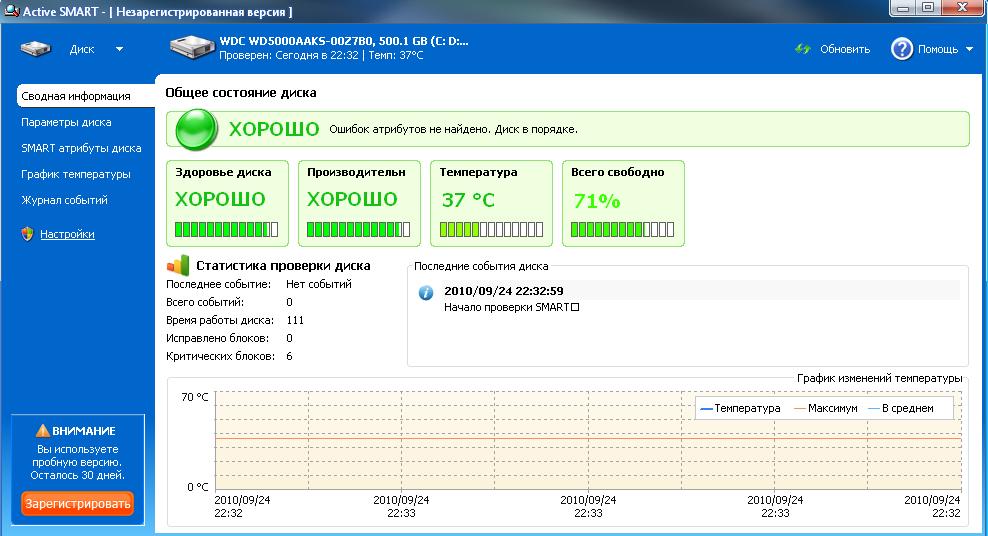This screenshot has width=988, height=536.
Task: Click the hard drive icon beside Диск
Action: (38, 49)
